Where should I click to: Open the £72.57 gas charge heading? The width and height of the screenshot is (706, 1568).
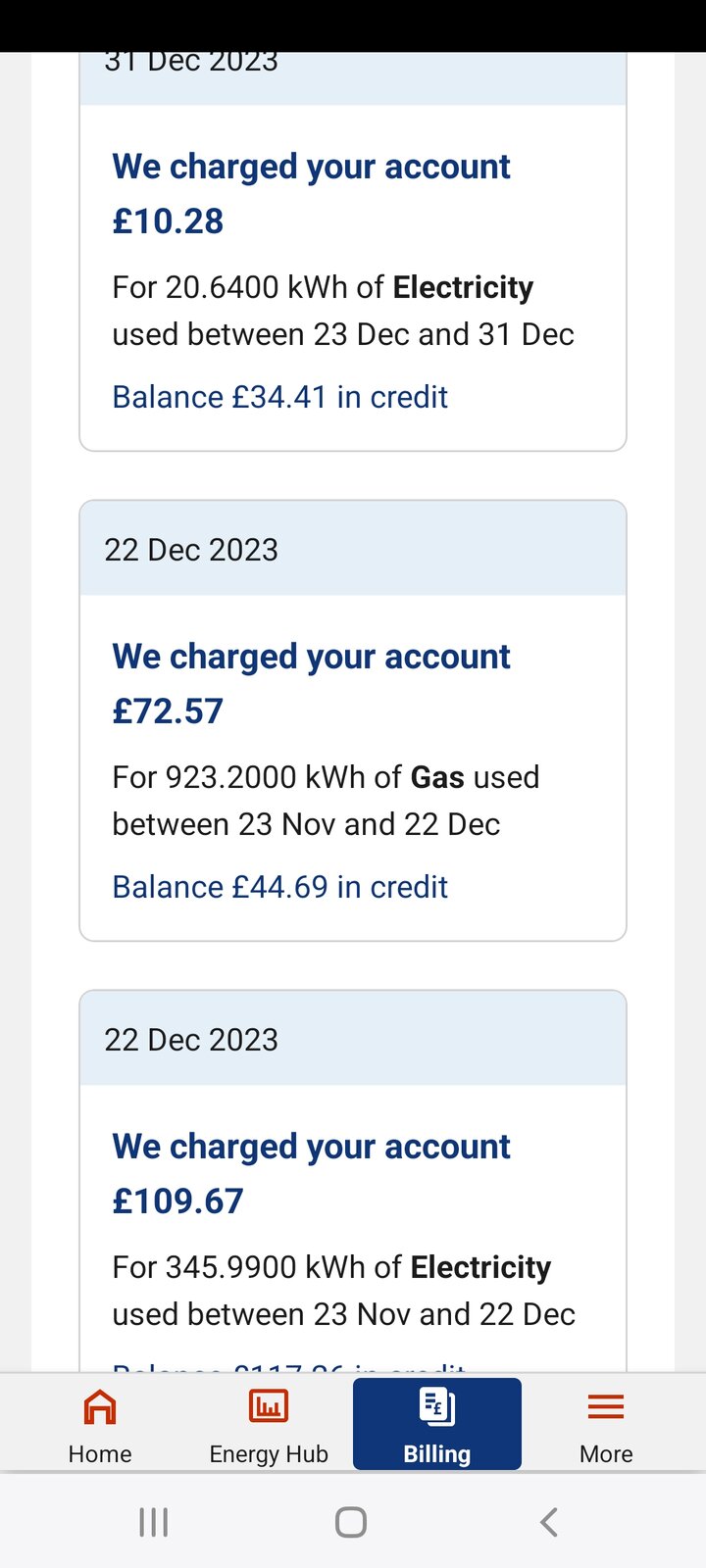point(311,684)
